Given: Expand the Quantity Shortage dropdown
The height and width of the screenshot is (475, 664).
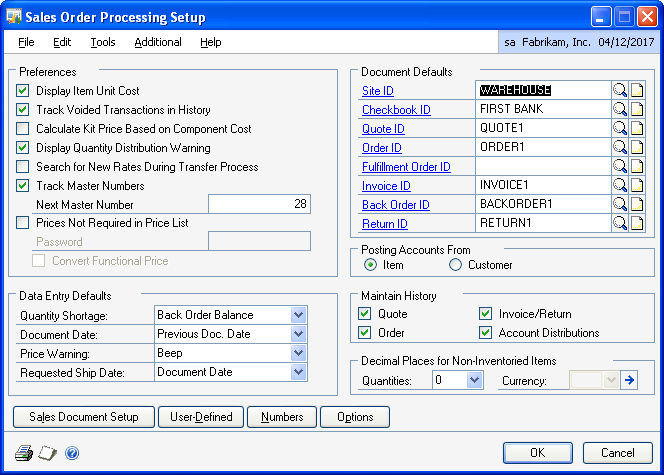Looking at the screenshot, I should click(299, 315).
